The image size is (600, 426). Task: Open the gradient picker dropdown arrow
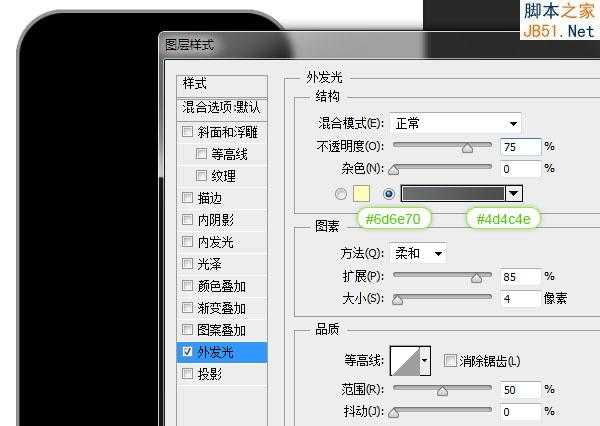[515, 193]
